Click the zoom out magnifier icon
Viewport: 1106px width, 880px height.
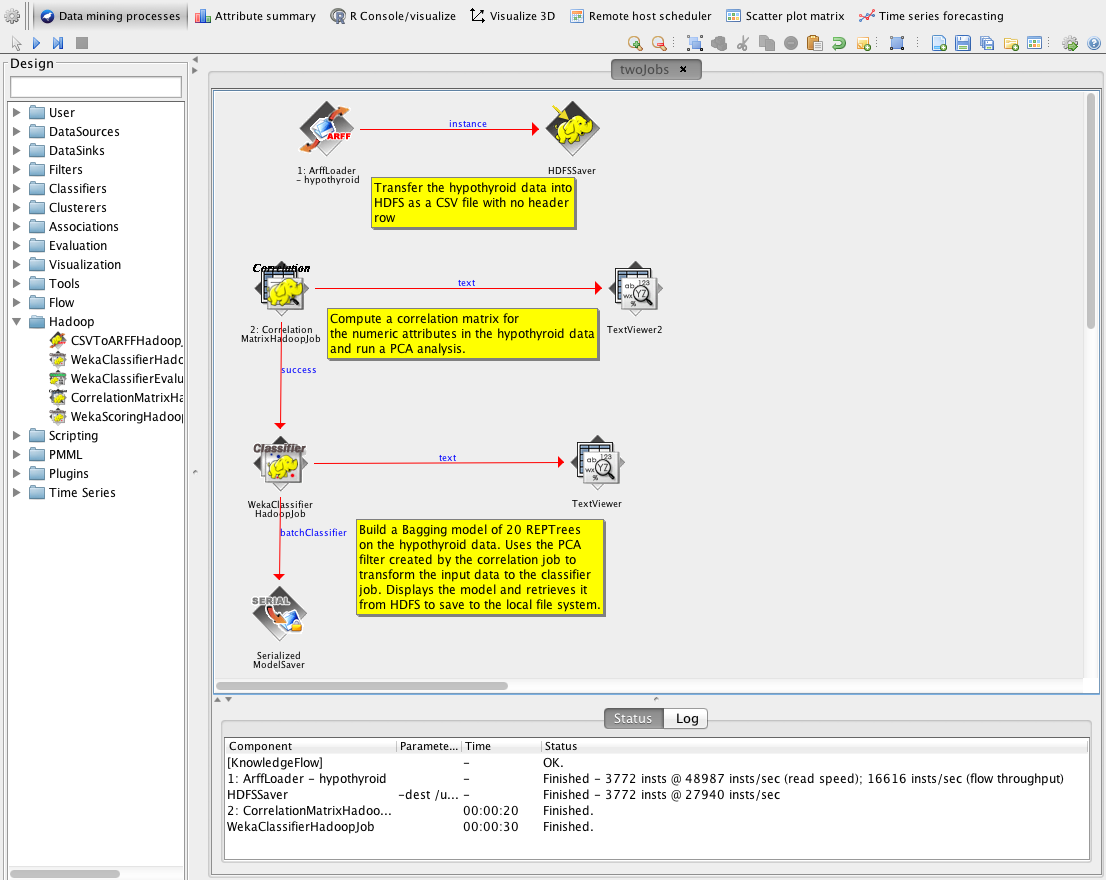click(x=659, y=44)
